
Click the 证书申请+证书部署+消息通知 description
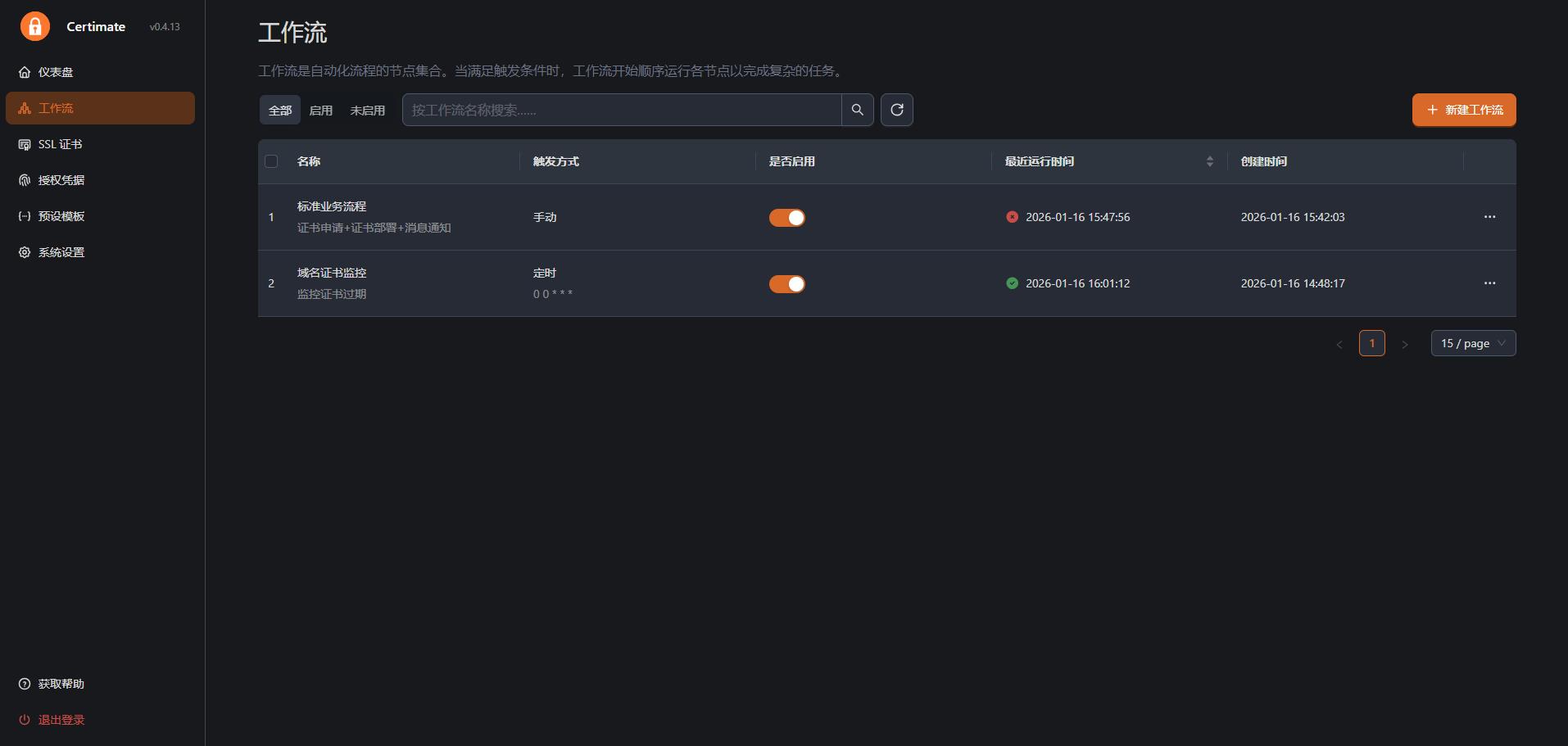tap(374, 228)
